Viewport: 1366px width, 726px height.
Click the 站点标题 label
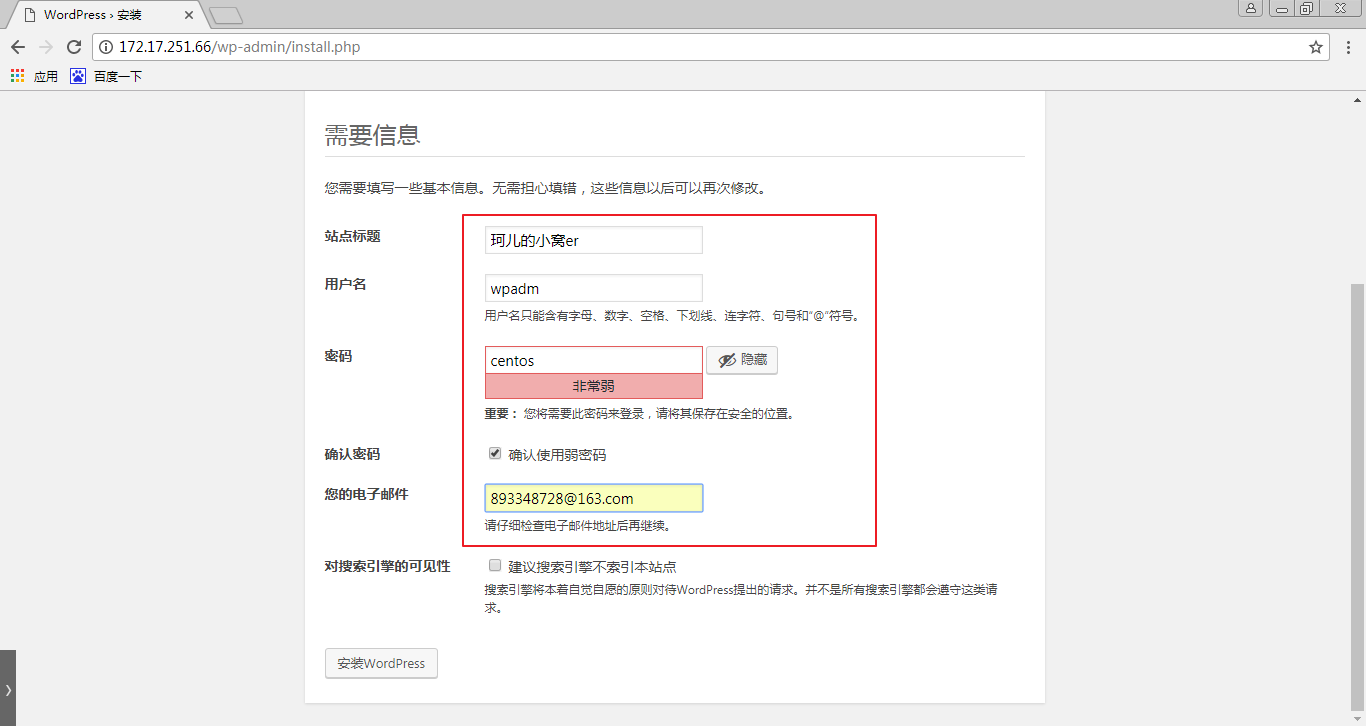(352, 236)
